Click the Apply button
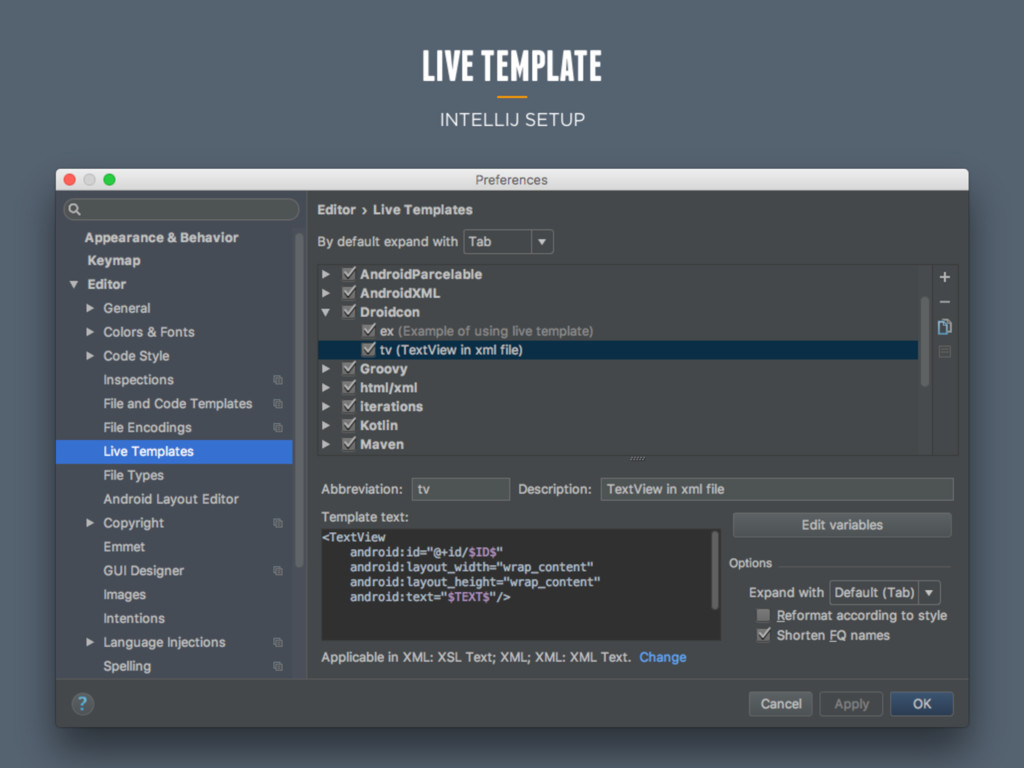 click(851, 704)
